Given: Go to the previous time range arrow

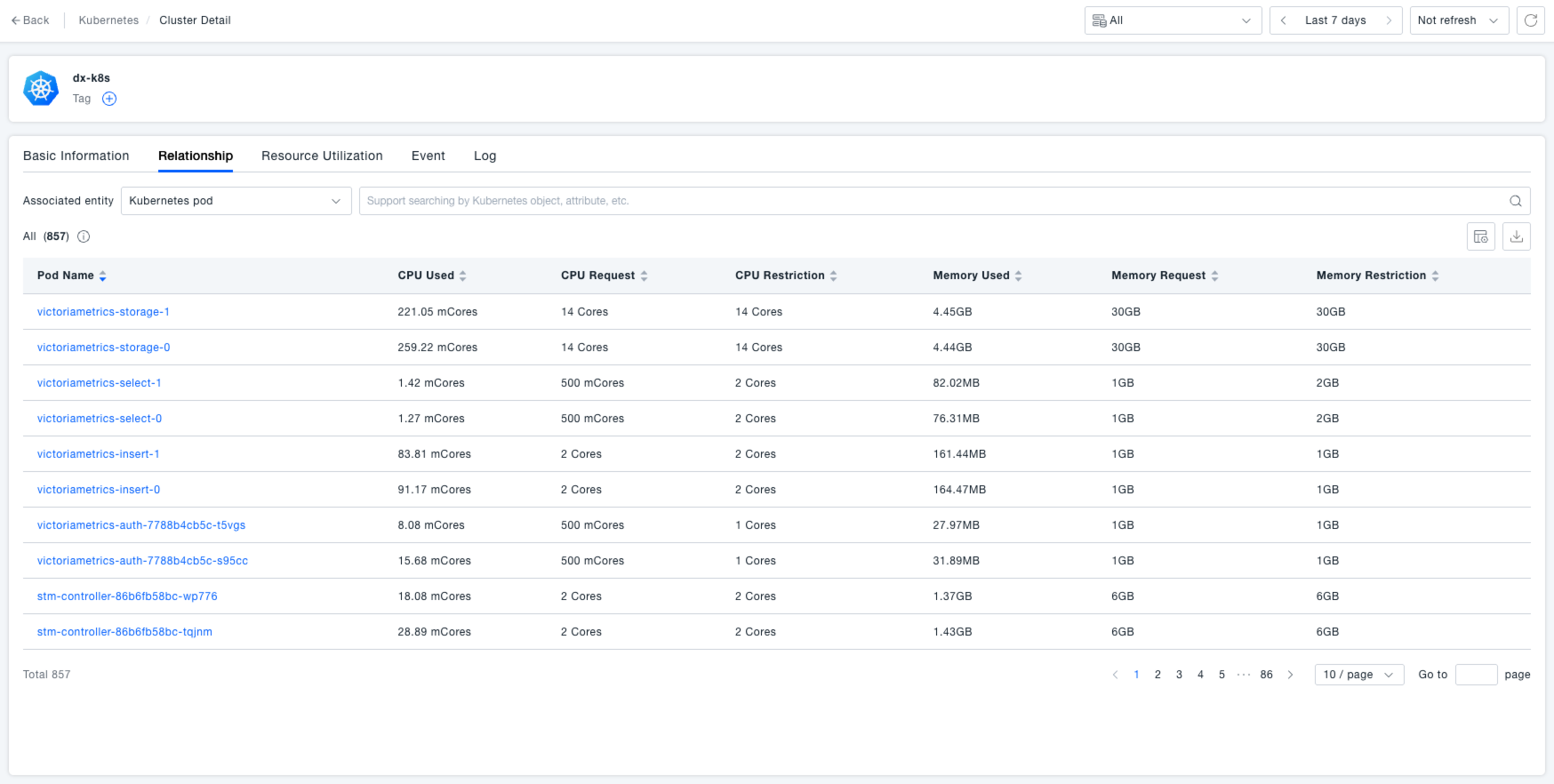Looking at the screenshot, I should pos(1283,20).
